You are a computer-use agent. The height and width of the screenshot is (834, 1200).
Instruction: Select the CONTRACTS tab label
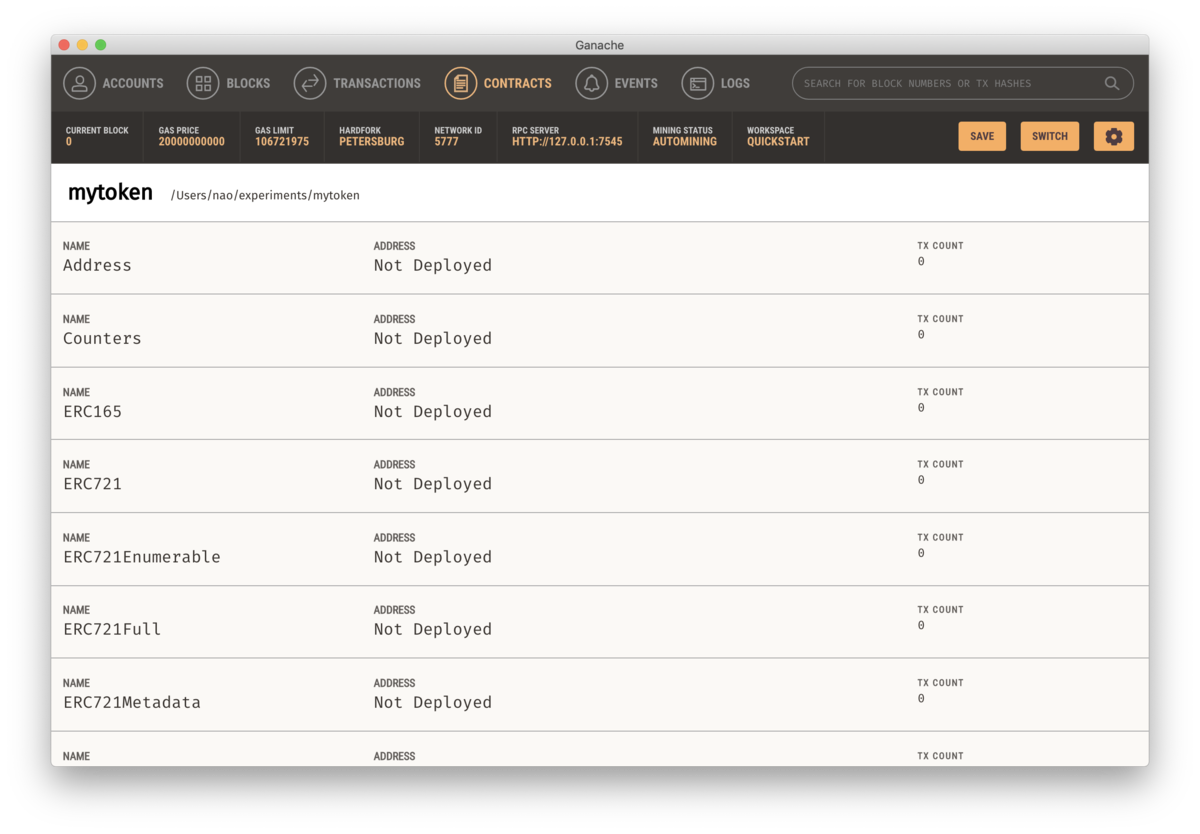[x=518, y=83]
